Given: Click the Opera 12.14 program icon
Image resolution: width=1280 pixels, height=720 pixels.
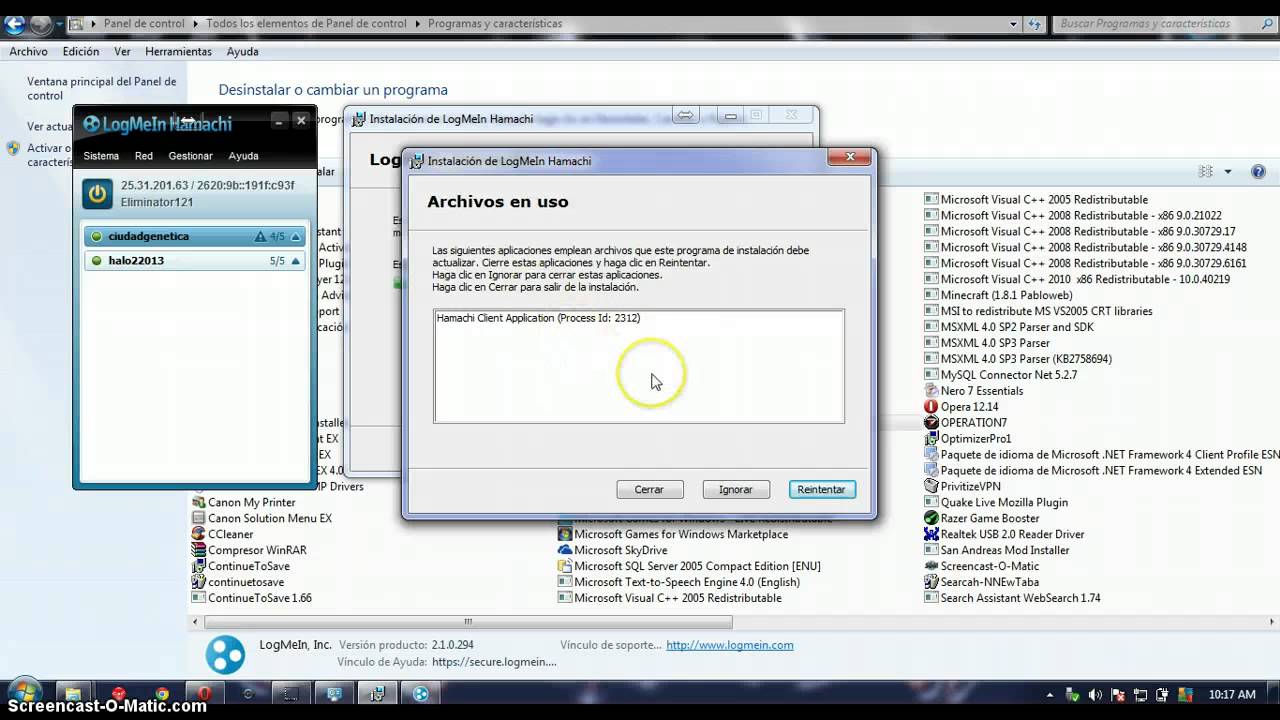Looking at the screenshot, I should click(x=931, y=407).
